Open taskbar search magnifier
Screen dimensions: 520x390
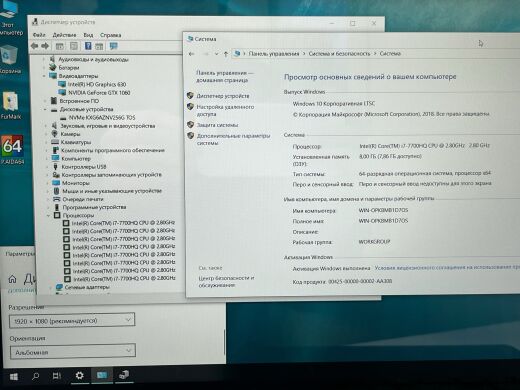click(35, 376)
